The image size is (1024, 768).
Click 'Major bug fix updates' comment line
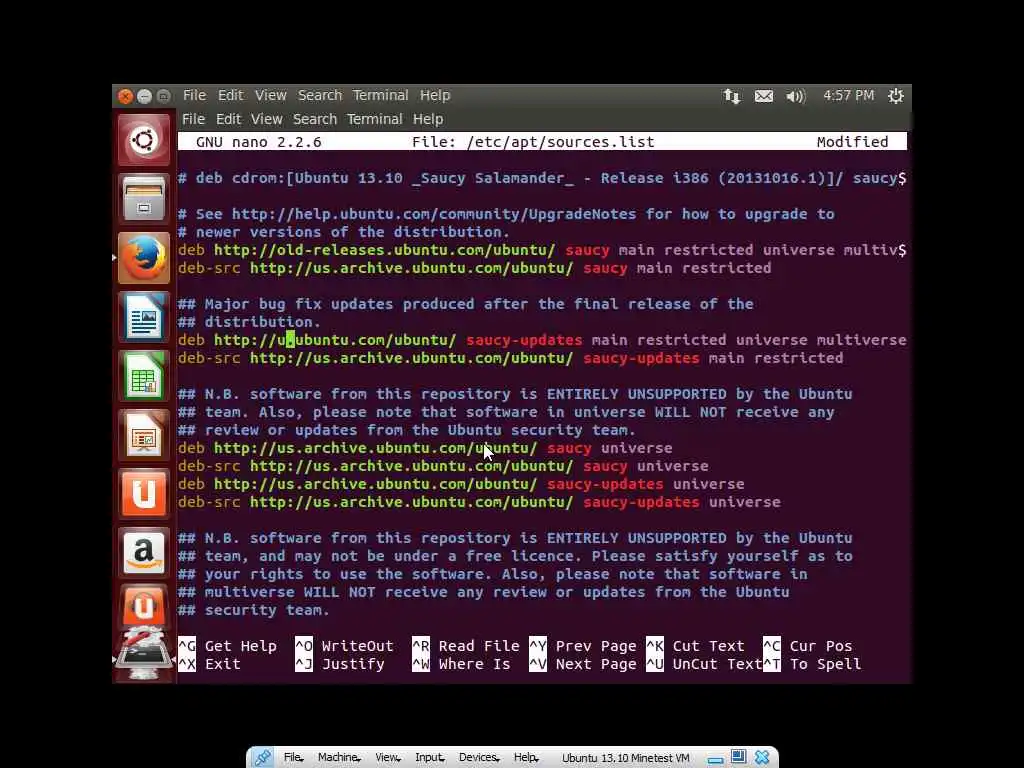pos(466,304)
